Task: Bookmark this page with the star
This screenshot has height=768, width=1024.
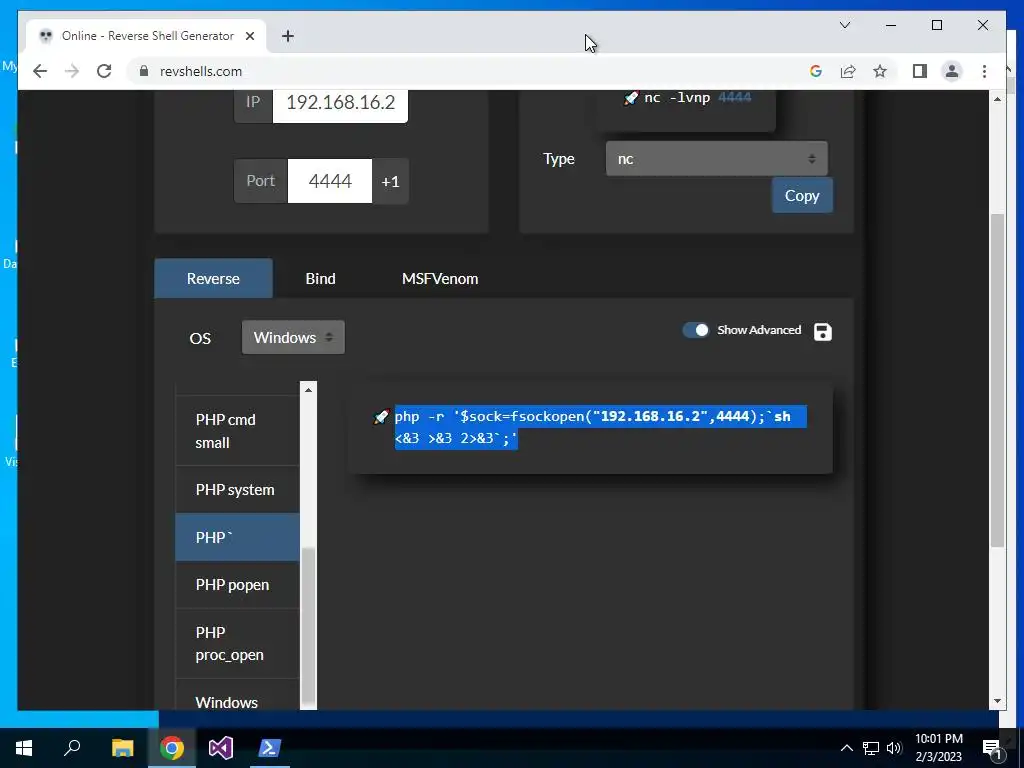Action: 880,71
